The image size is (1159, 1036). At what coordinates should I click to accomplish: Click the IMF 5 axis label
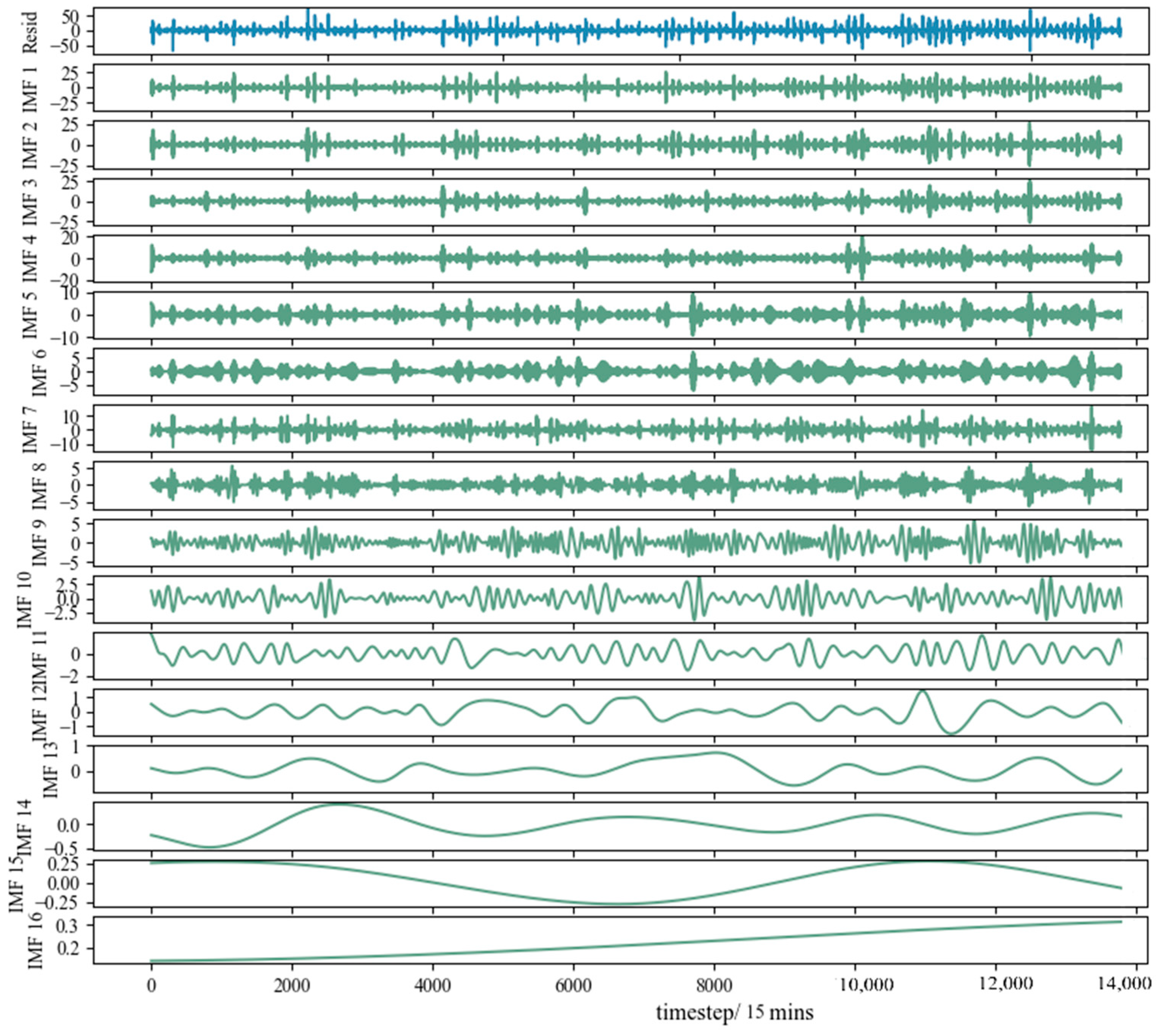(30, 315)
